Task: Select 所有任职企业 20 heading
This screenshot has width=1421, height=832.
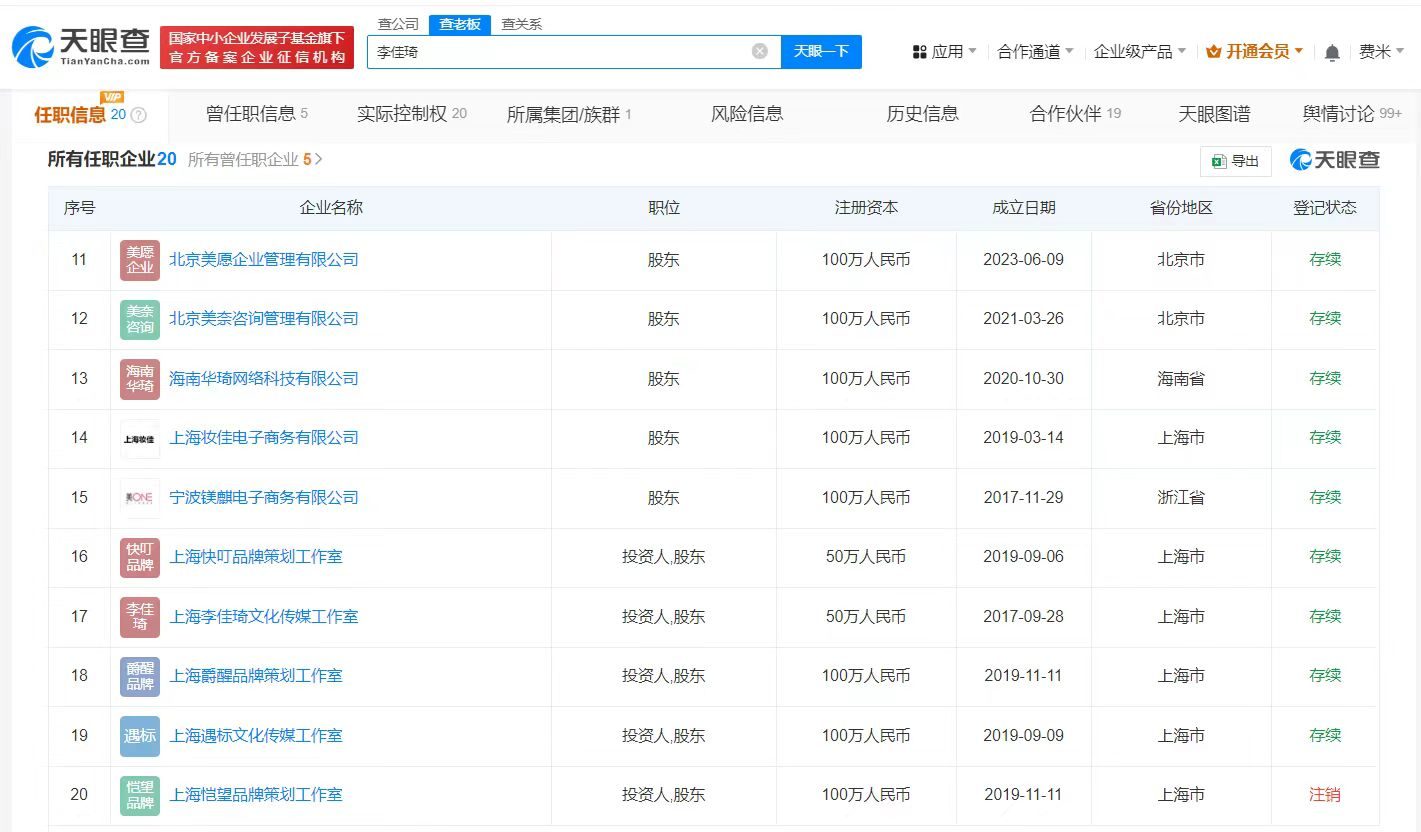Action: pyautogui.click(x=112, y=160)
